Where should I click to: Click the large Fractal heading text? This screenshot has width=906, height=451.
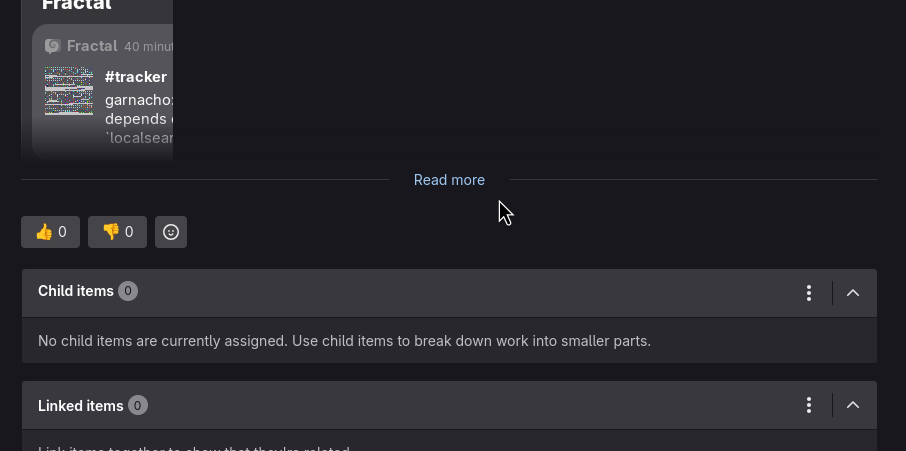[77, 6]
